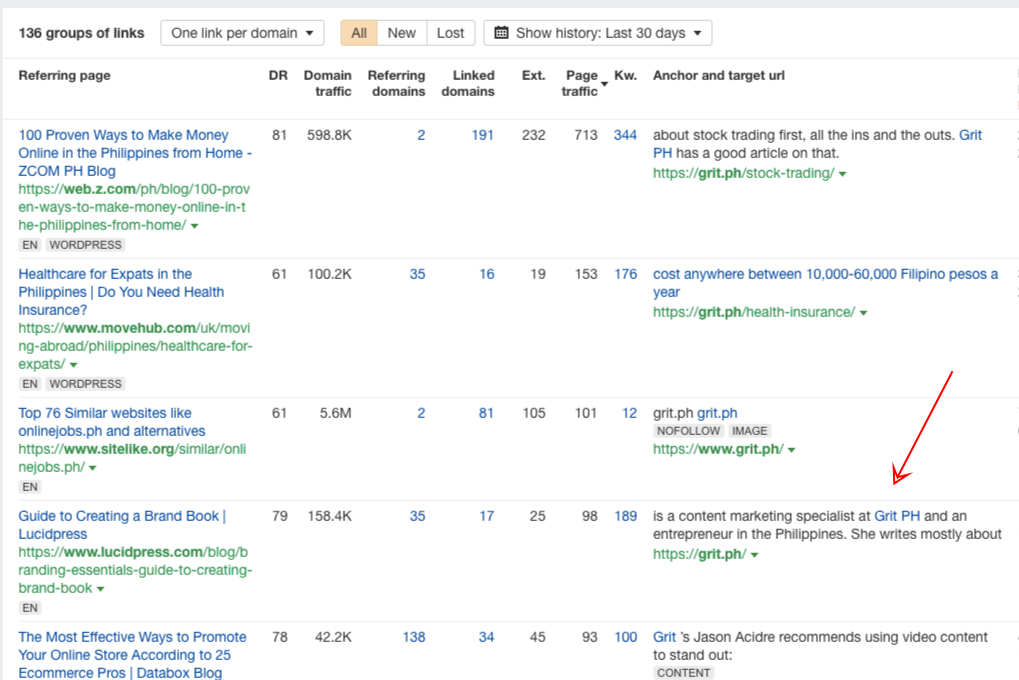This screenshot has height=680, width=1019.
Task: Open Guide to Creating a Brand Book link
Action: click(x=122, y=525)
